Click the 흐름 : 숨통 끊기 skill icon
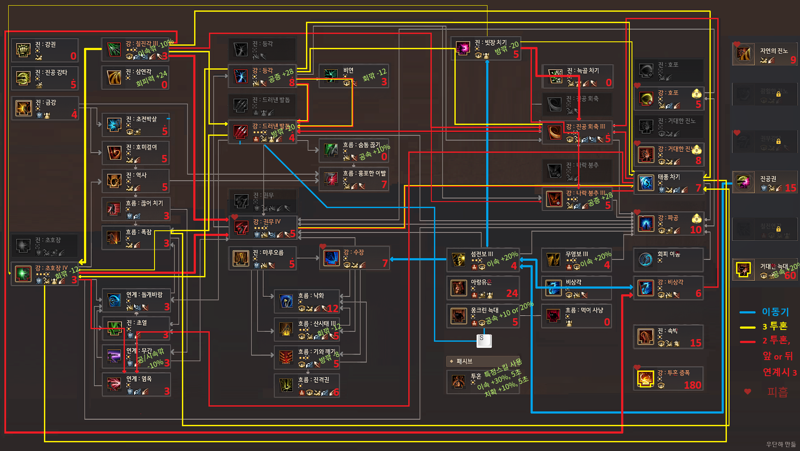 331,151
